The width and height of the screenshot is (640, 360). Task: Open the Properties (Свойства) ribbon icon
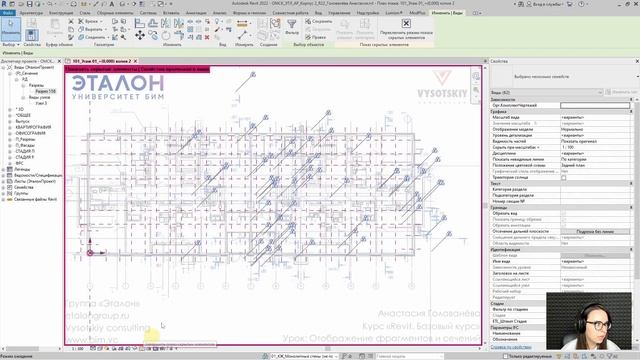[x=32, y=35]
